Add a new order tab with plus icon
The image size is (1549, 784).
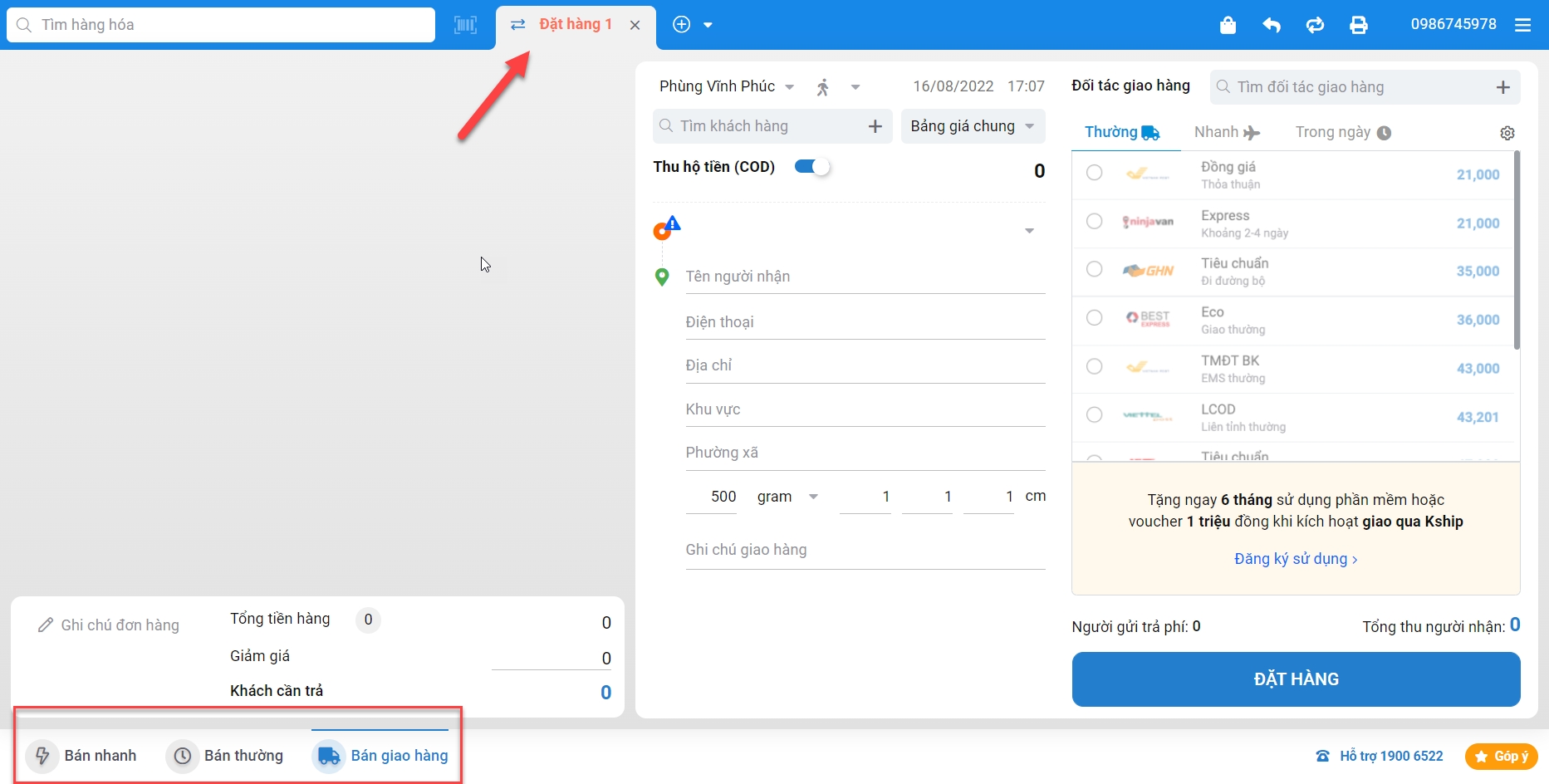click(682, 25)
